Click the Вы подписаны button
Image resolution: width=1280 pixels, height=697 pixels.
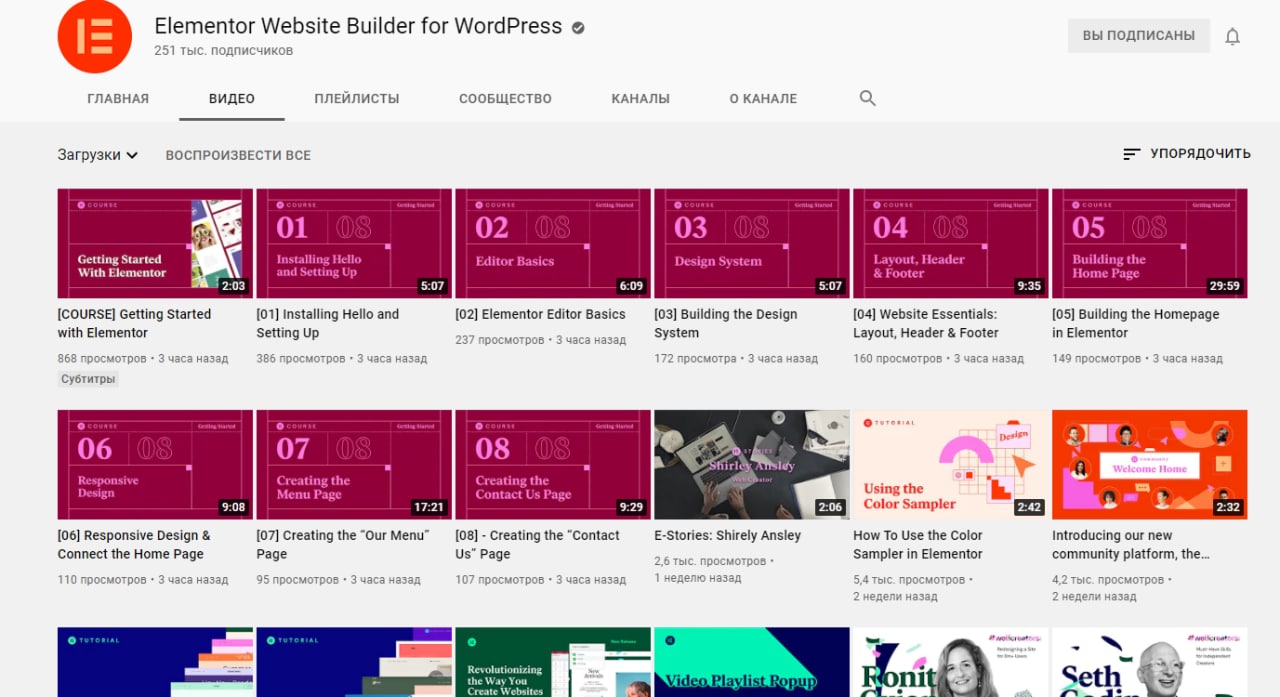pyautogui.click(x=1138, y=35)
